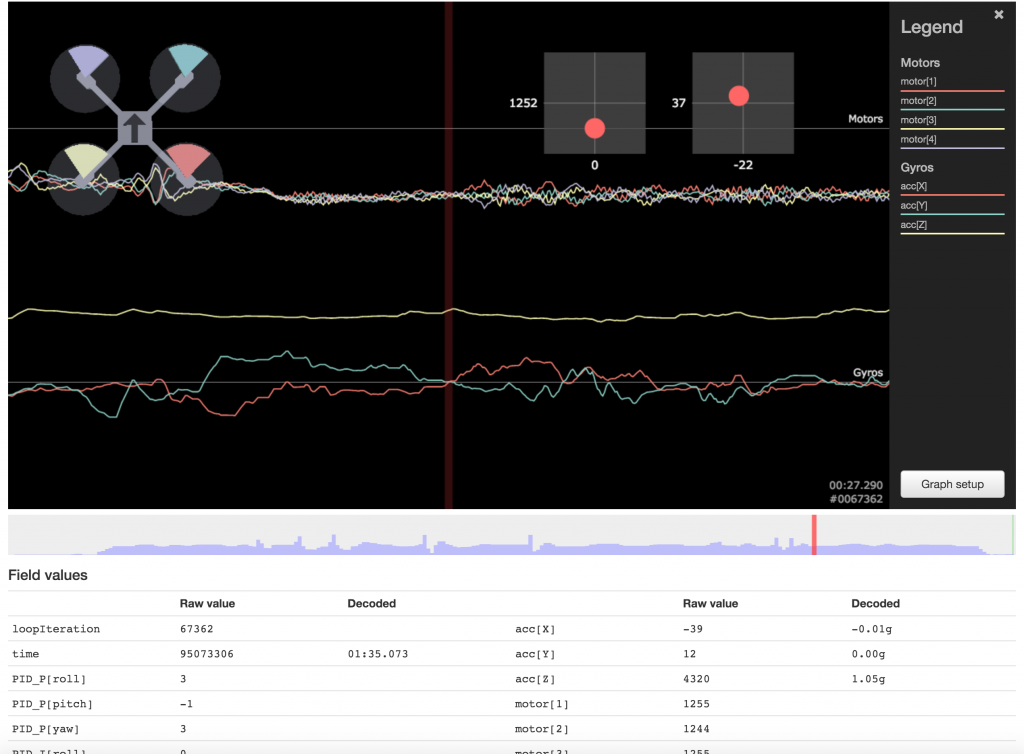Click the red dot in left stick box
Image resolution: width=1024 pixels, height=754 pixels.
[595, 128]
